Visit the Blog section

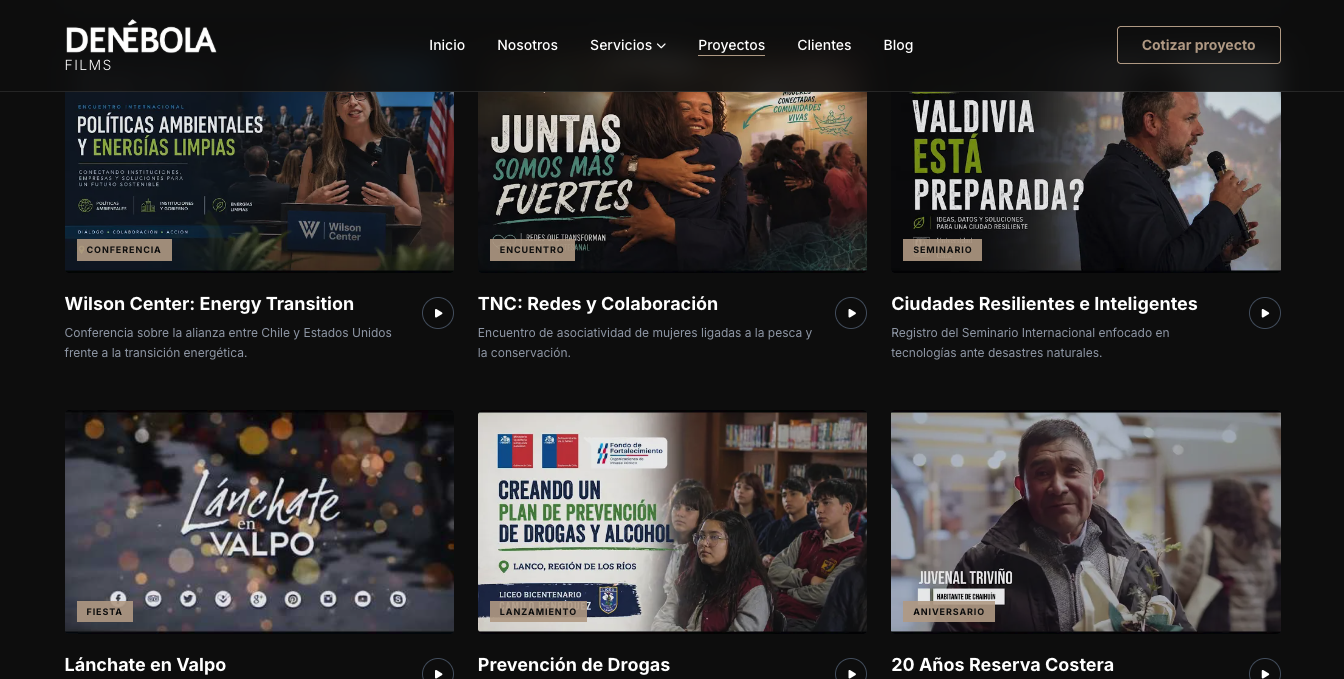click(898, 45)
